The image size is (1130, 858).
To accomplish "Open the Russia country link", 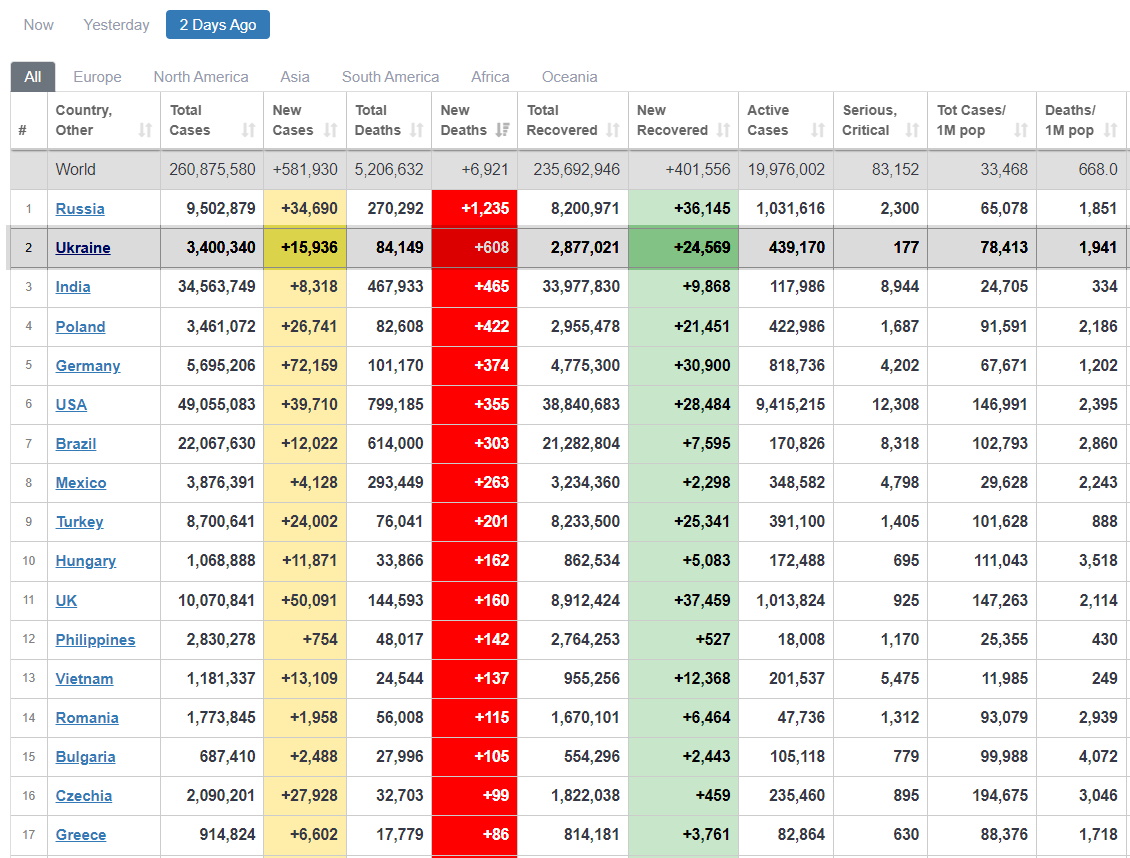I will (80, 209).
